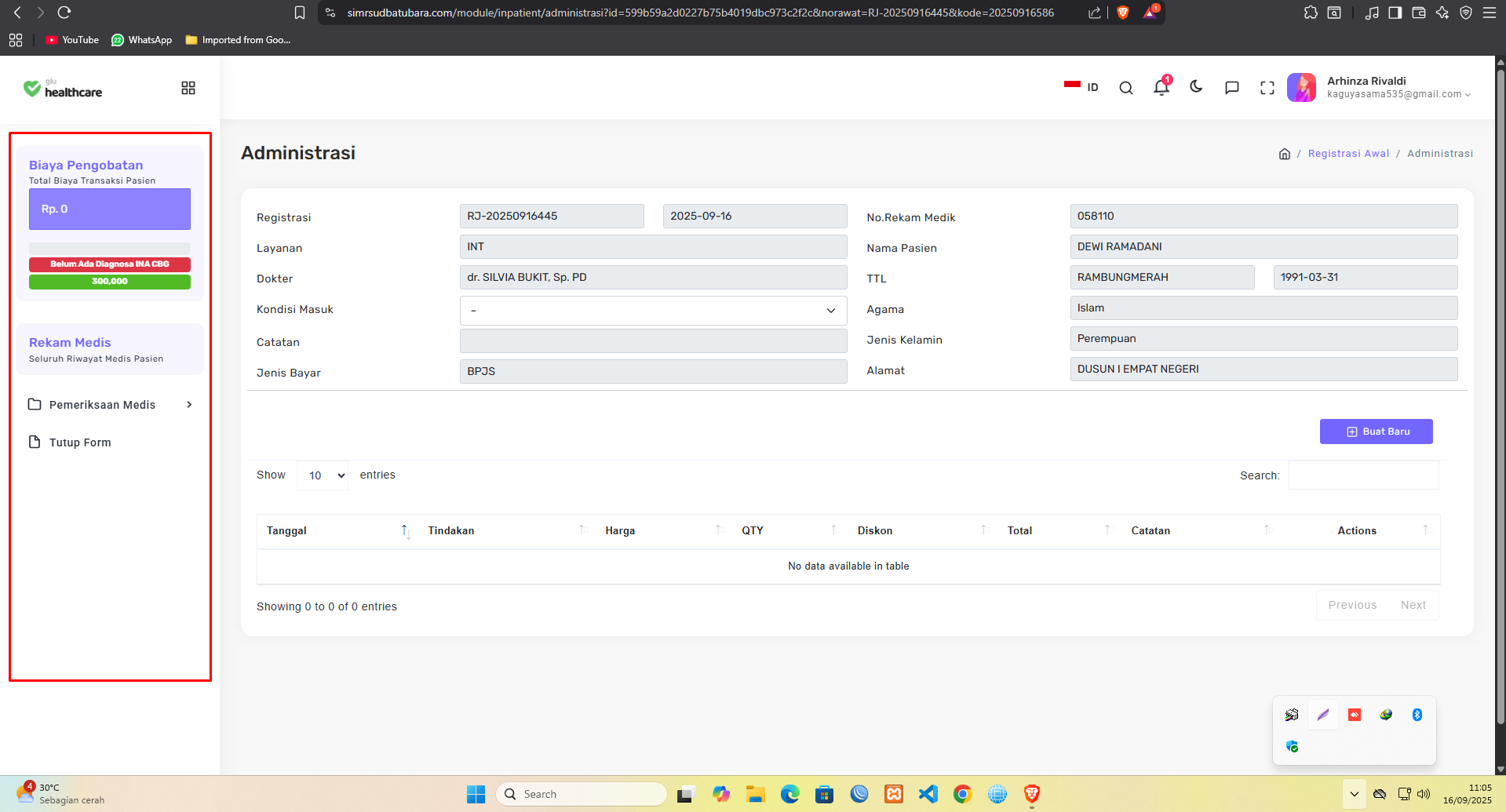Expand Kondisi Masuk dropdown
1506x812 pixels.
coord(653,311)
